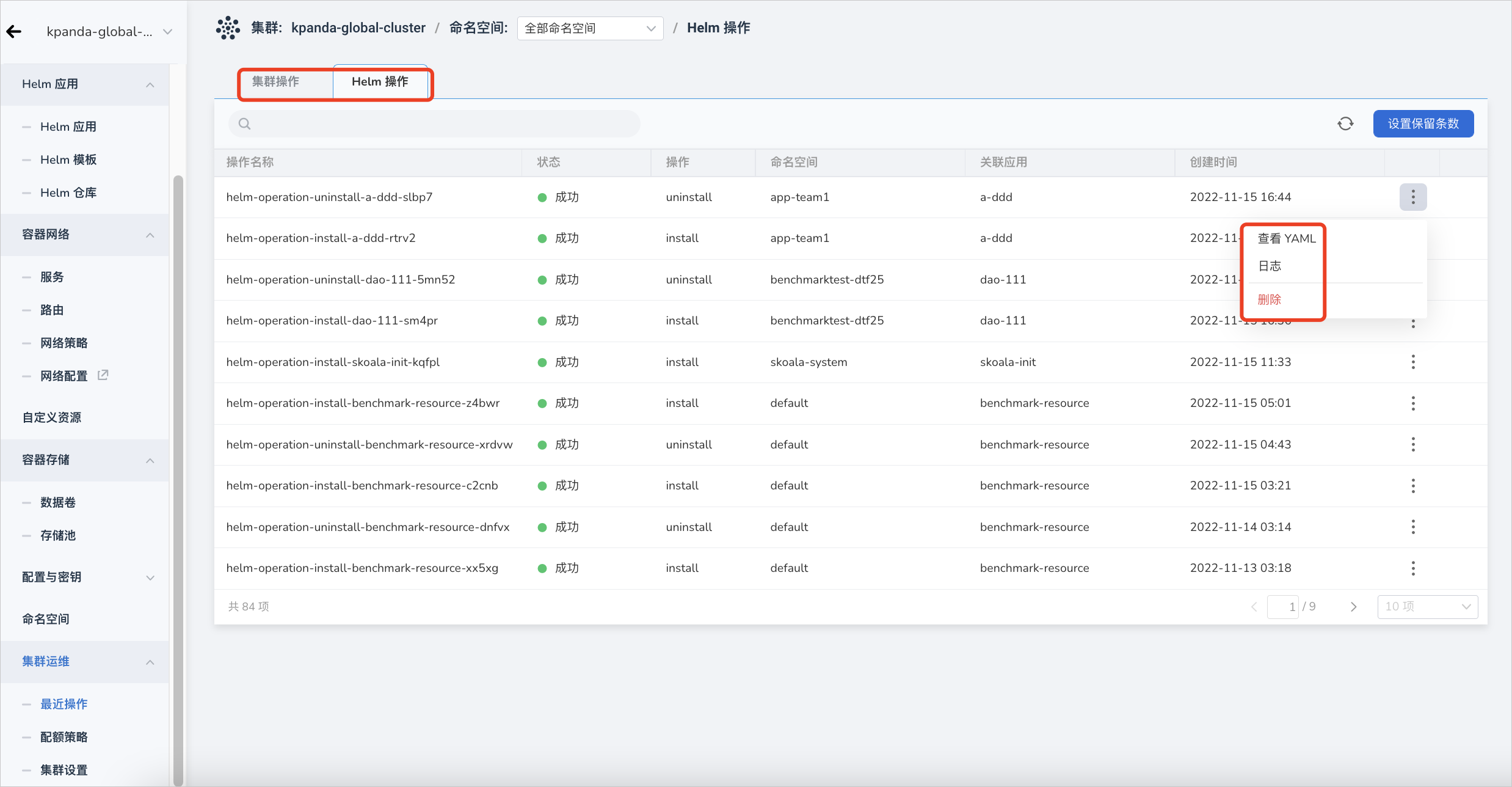
Task: Select the Helm 操作 tab
Action: tap(380, 82)
